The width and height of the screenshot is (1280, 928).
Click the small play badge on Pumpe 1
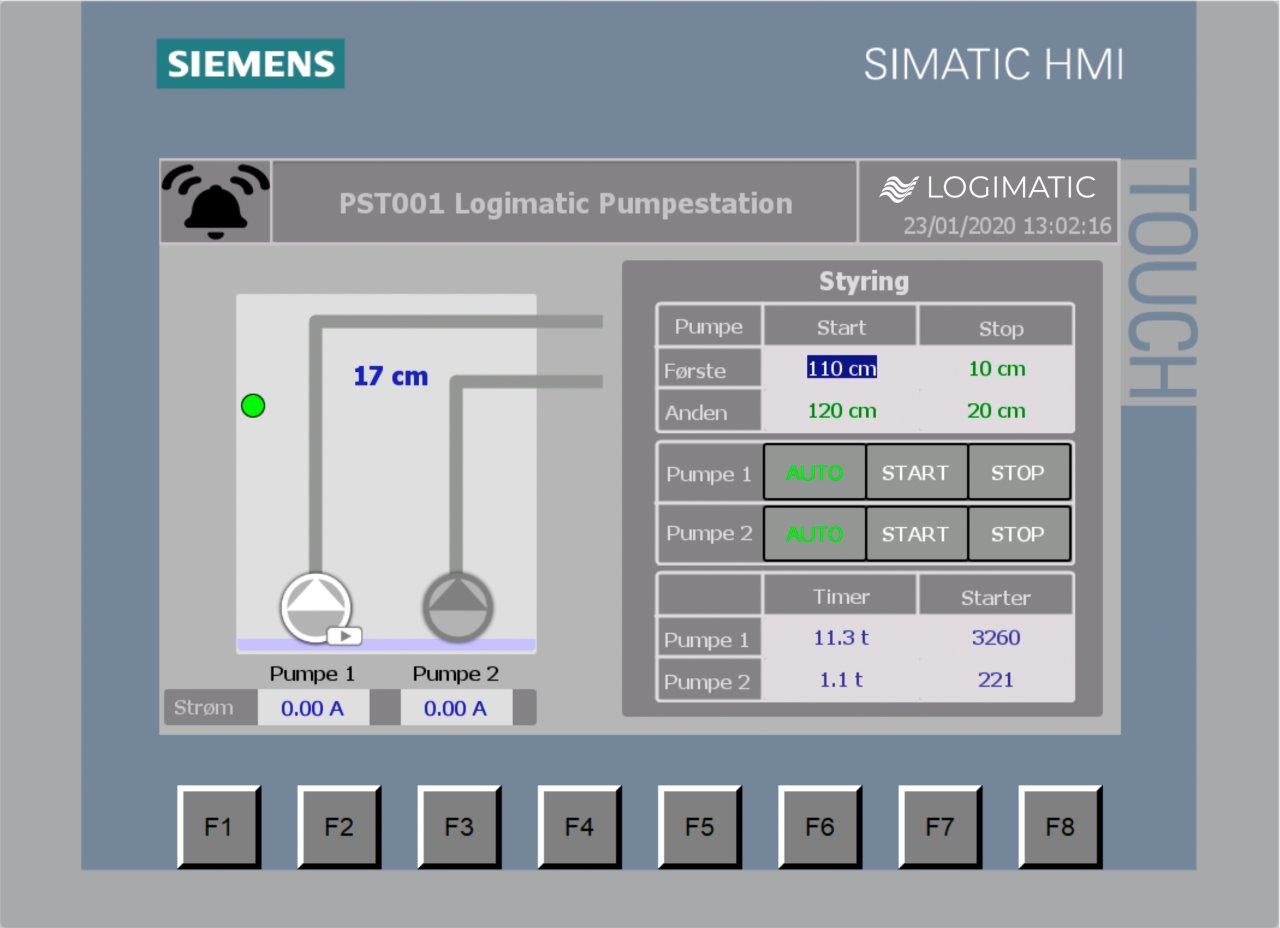click(x=344, y=635)
